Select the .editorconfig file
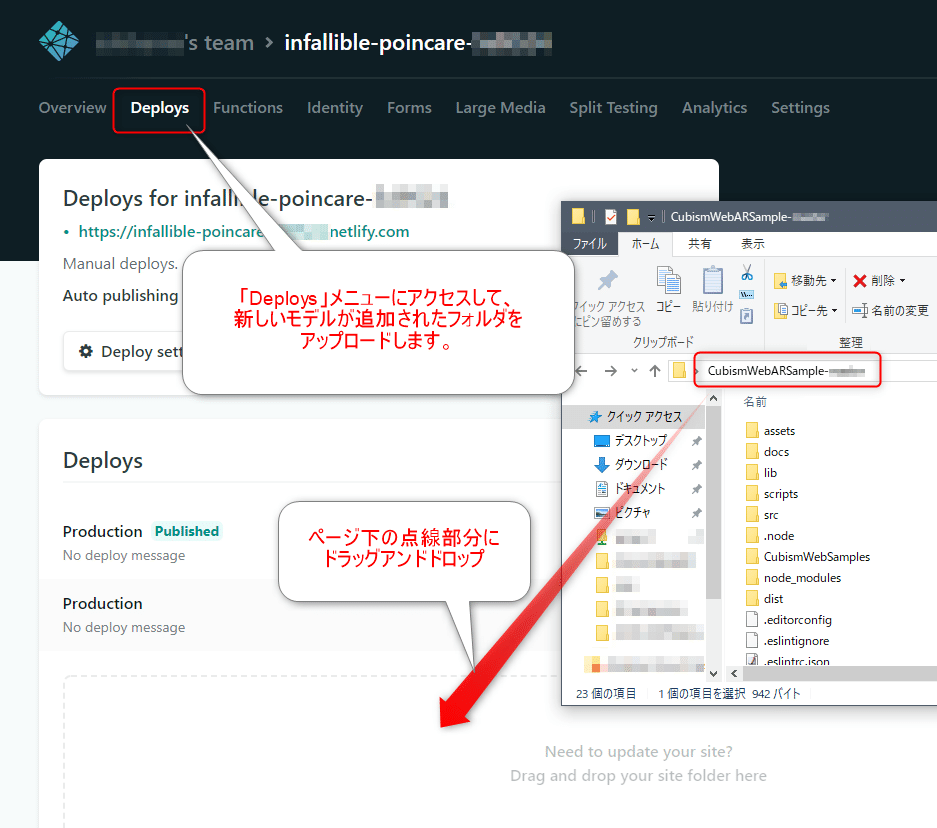This screenshot has height=828, width=937. tap(789, 620)
